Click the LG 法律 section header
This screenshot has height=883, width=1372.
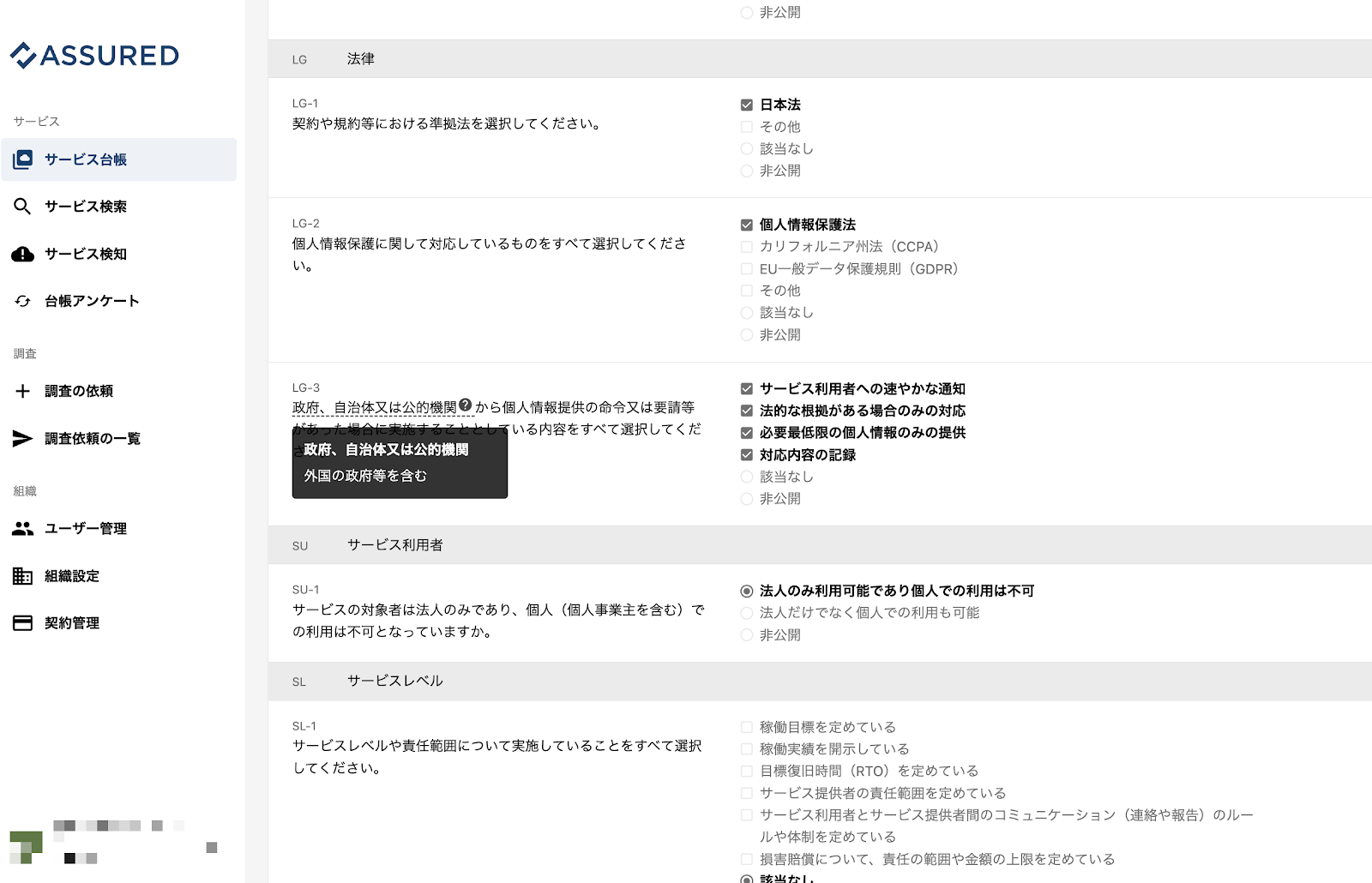click(820, 59)
